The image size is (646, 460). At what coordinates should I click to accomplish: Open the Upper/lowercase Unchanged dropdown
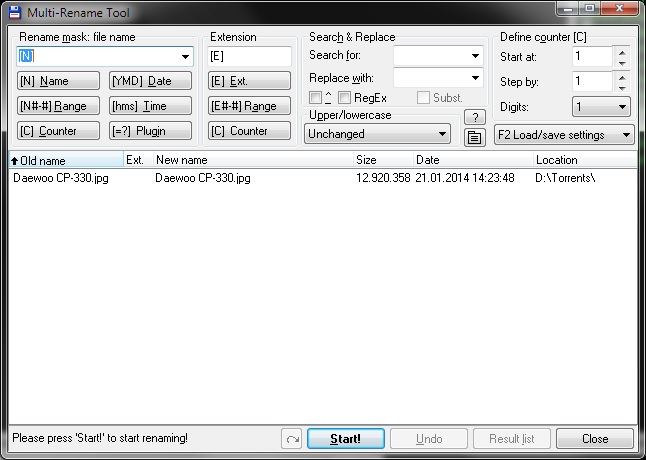tap(377, 133)
